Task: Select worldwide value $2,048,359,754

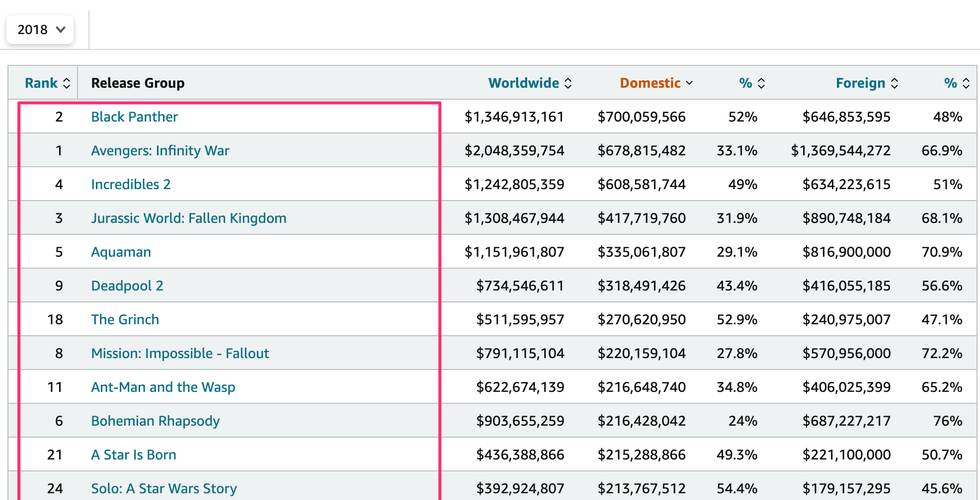Action: (514, 151)
